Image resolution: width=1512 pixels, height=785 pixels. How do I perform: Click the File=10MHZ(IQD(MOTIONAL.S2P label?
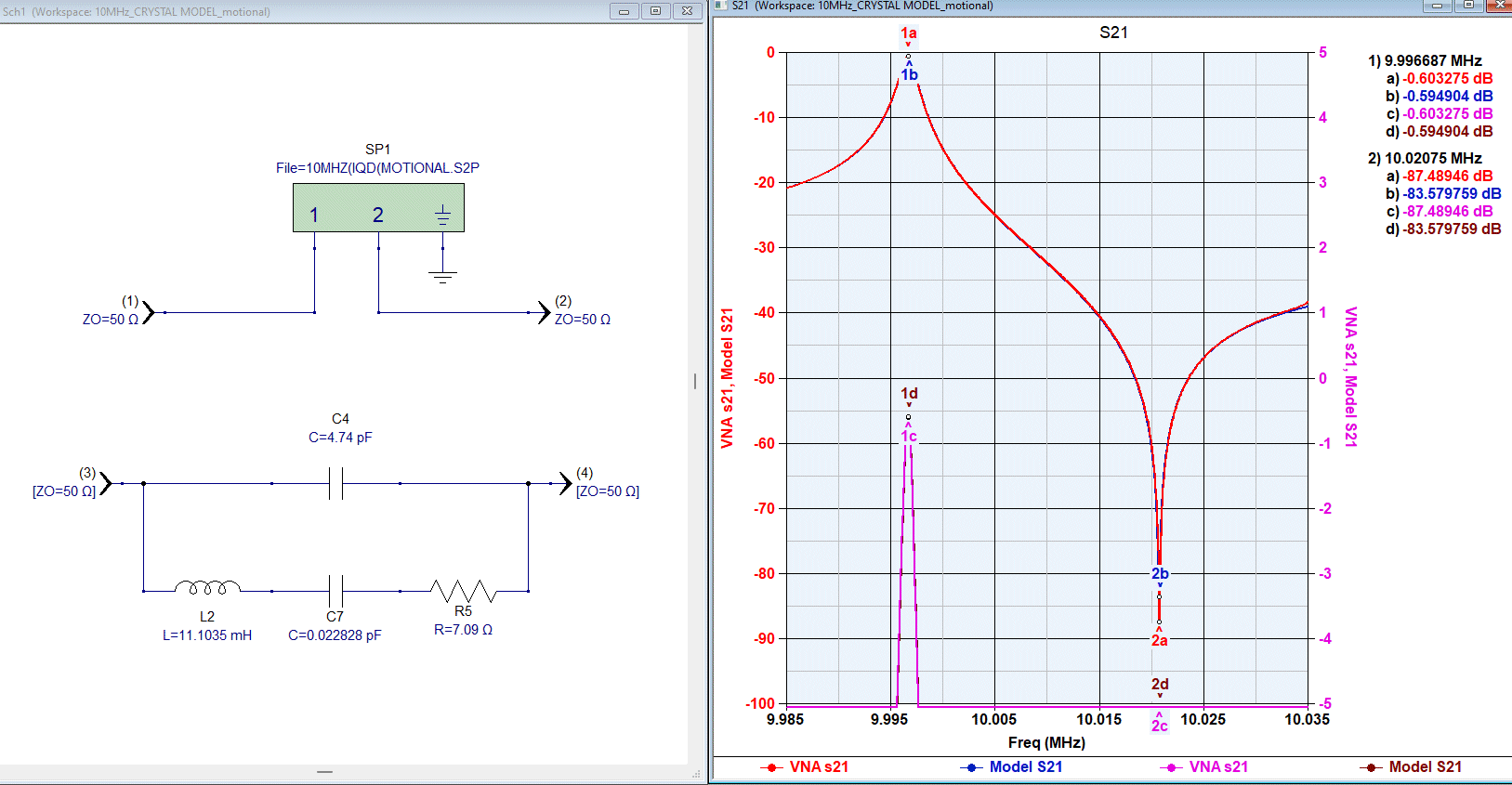point(377,168)
